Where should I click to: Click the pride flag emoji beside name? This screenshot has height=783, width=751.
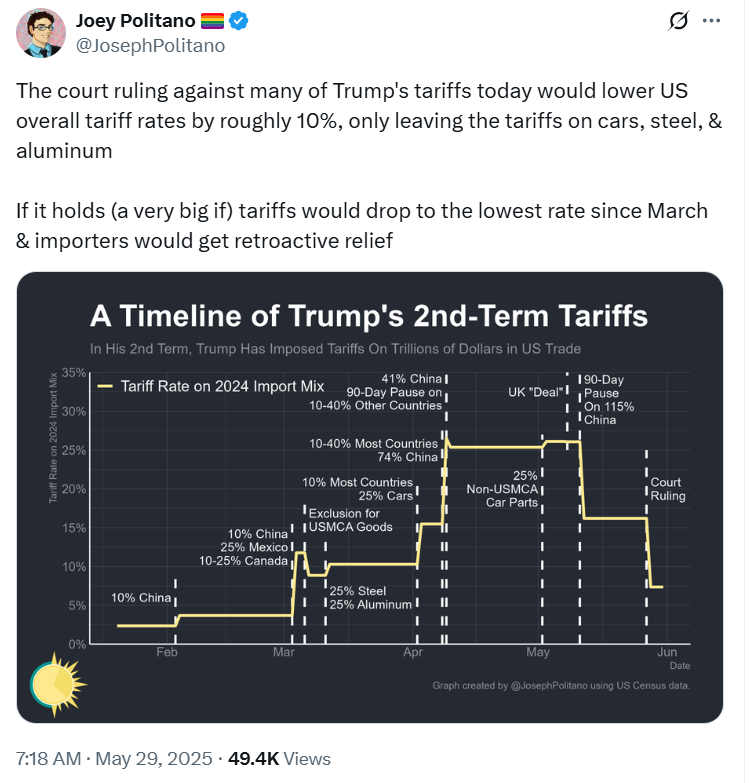coord(212,21)
